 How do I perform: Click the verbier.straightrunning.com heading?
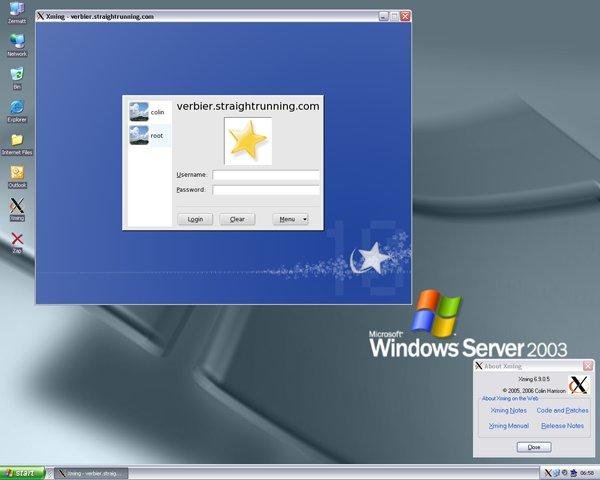pyautogui.click(x=248, y=106)
